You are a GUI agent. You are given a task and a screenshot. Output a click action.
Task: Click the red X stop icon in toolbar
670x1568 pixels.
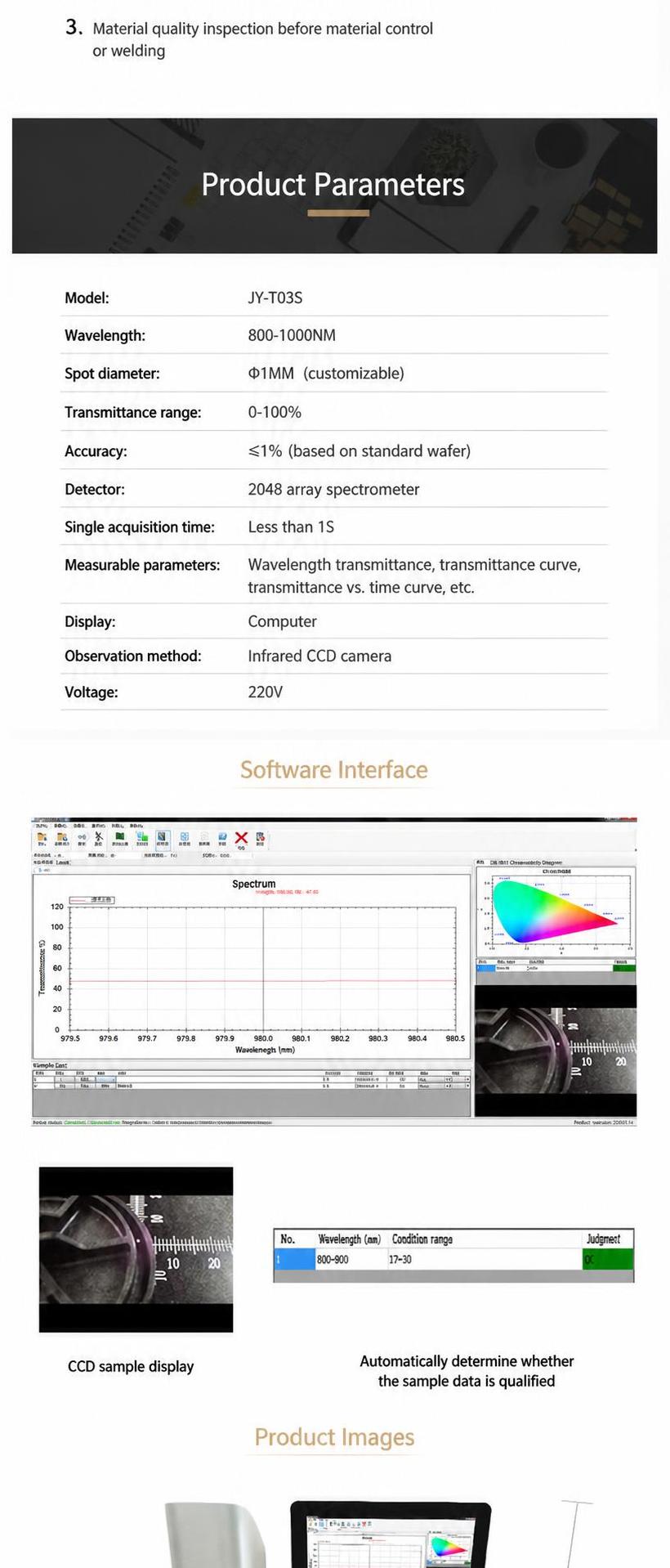click(x=241, y=838)
